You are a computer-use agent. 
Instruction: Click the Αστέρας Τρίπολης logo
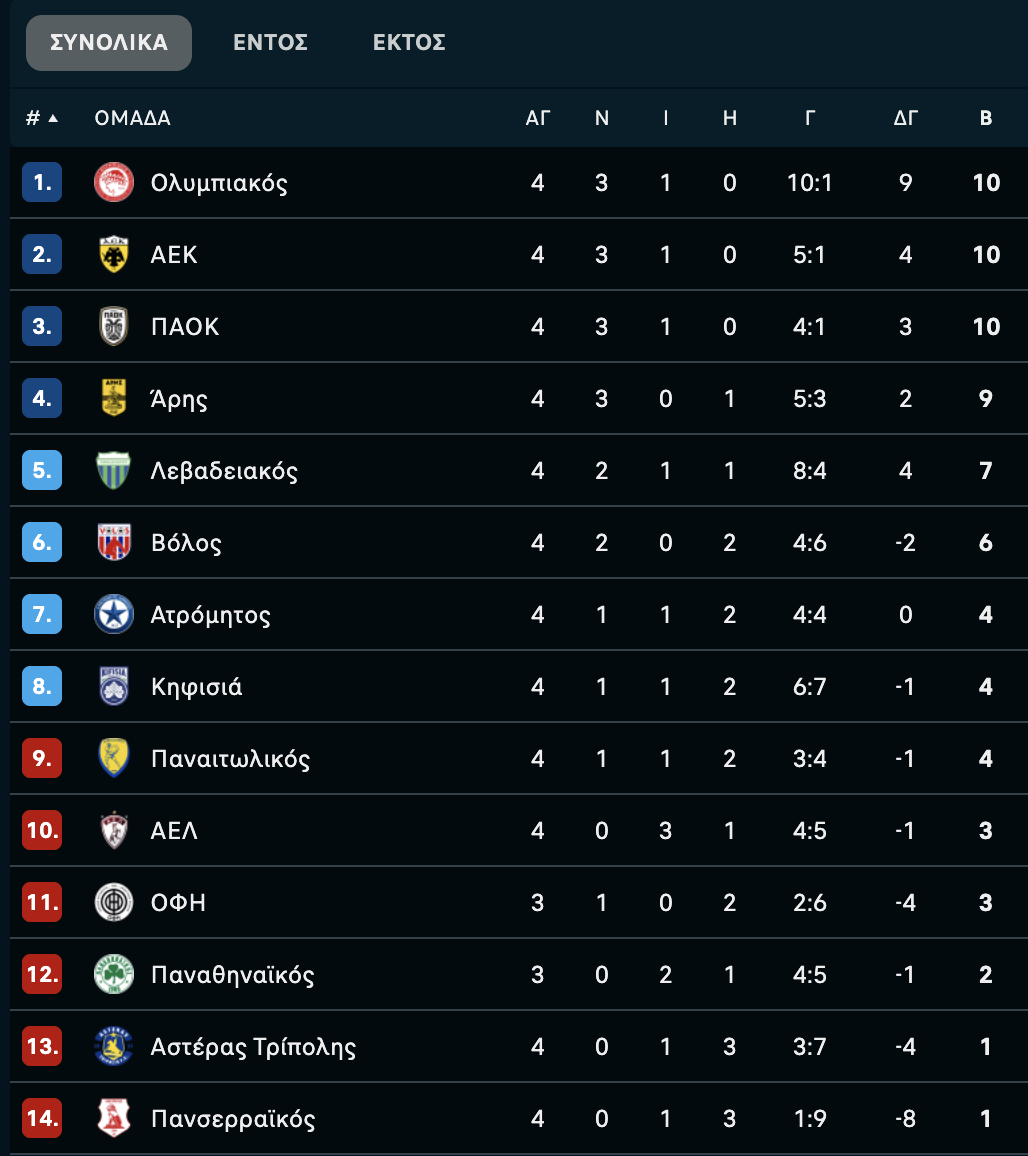[114, 1046]
